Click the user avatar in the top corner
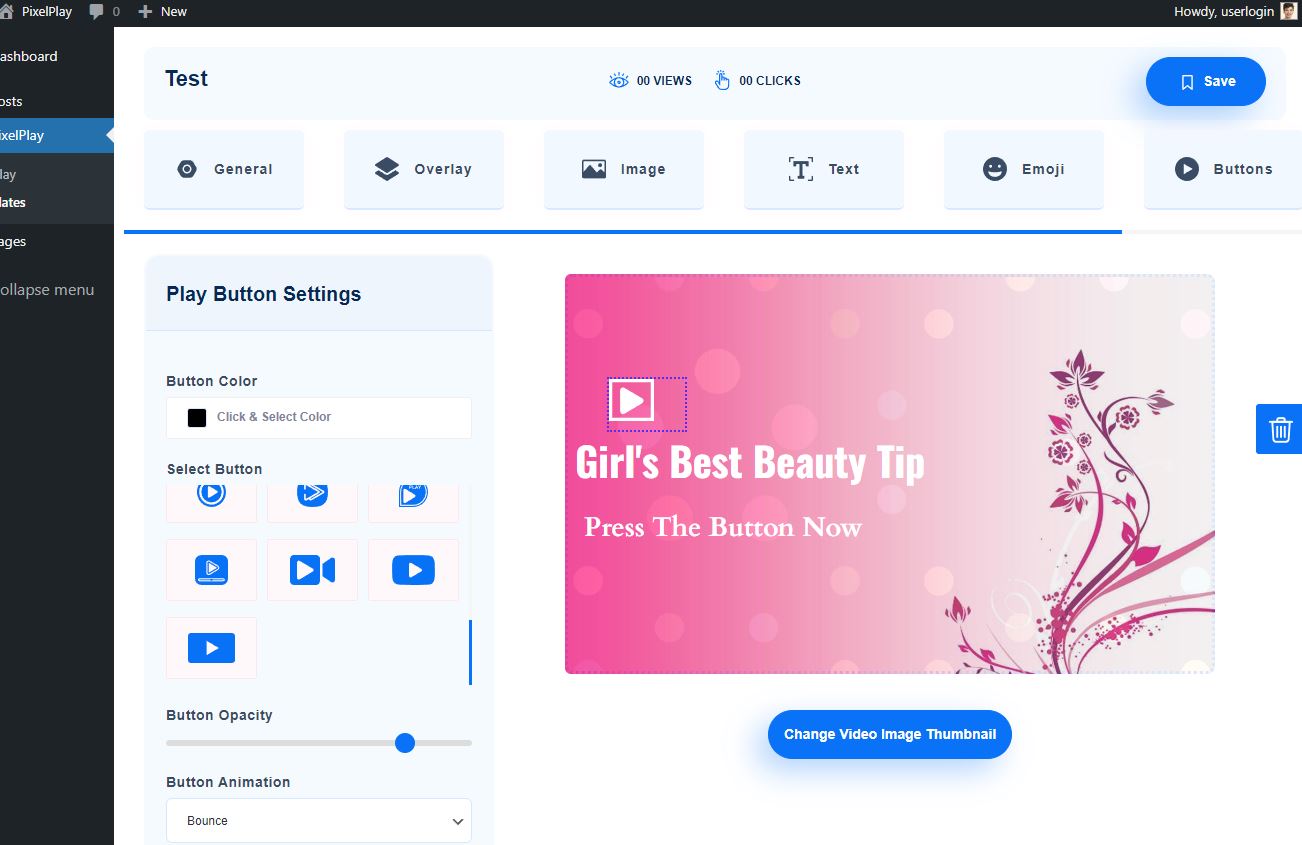The width and height of the screenshot is (1302, 845). pyautogui.click(x=1289, y=11)
